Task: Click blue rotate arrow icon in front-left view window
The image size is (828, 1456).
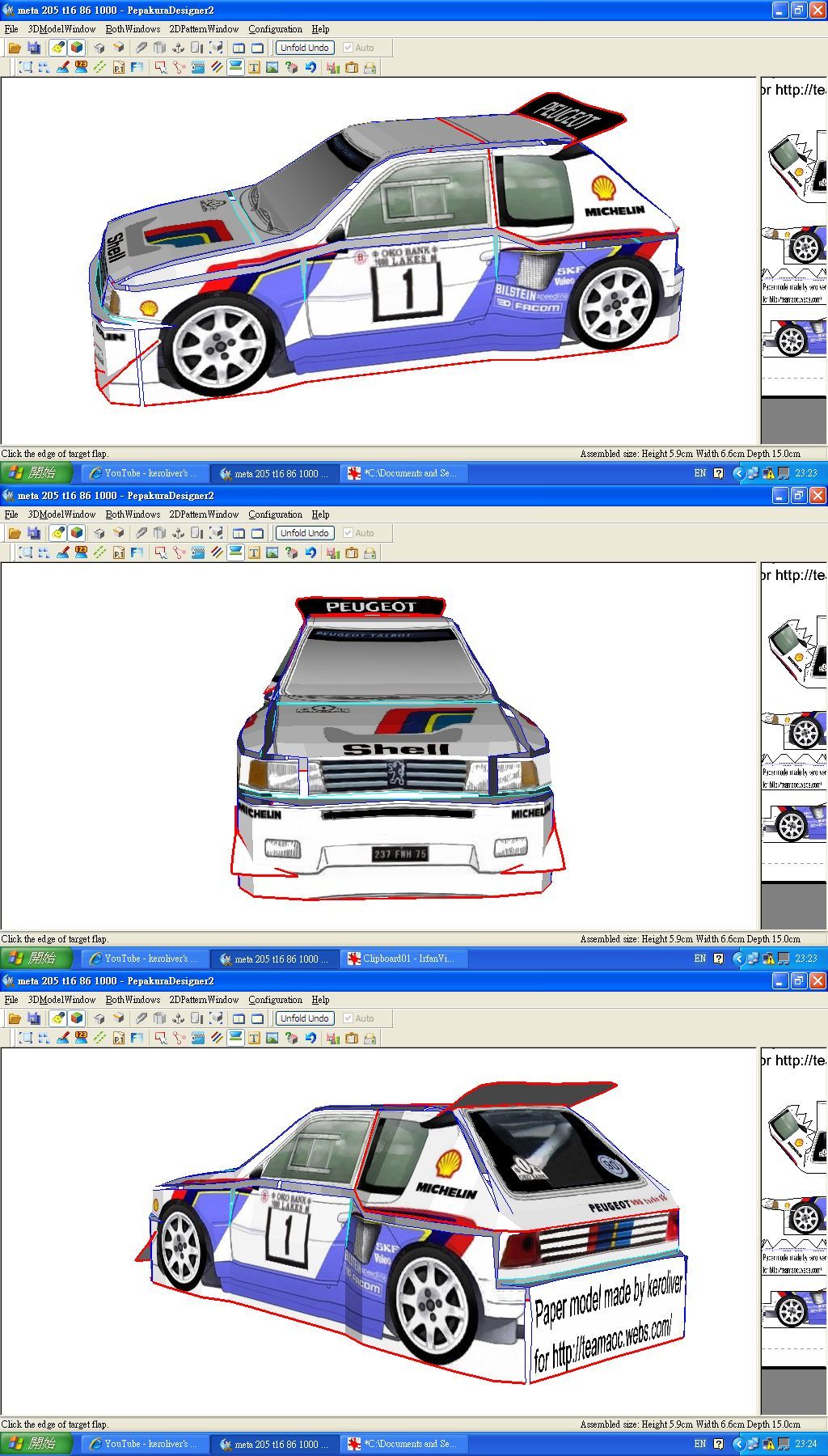Action: (310, 68)
